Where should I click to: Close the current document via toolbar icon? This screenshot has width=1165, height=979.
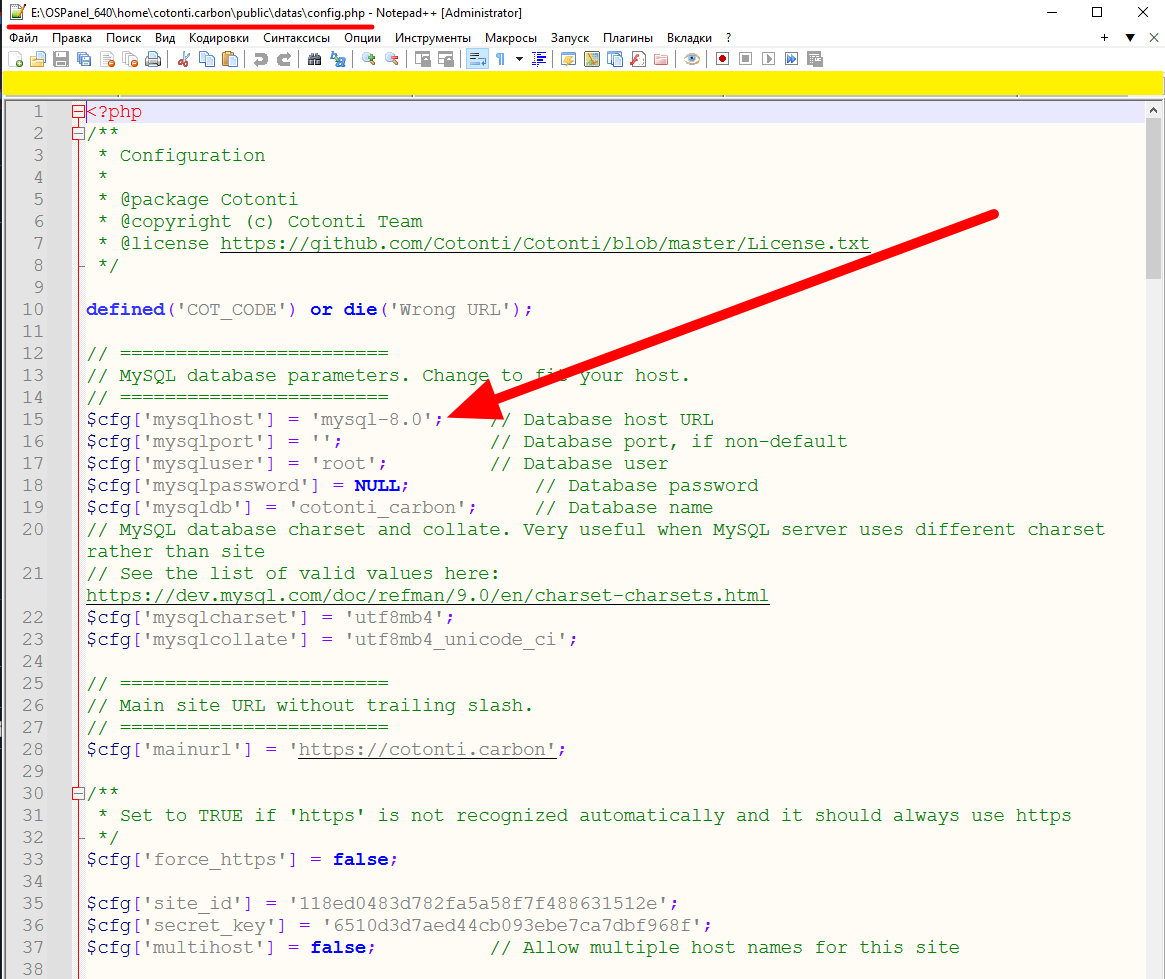pyautogui.click(x=107, y=59)
